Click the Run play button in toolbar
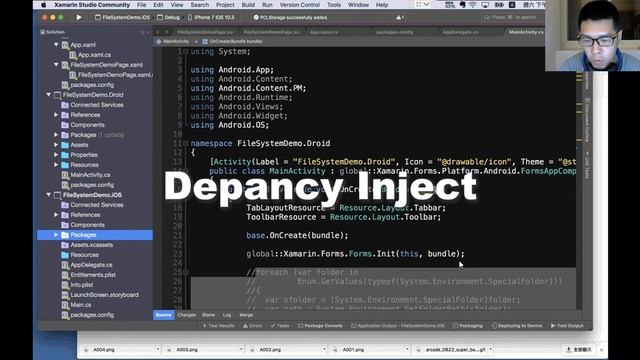Screen dimensions: 640x360 pyautogui.click(x=79, y=18)
